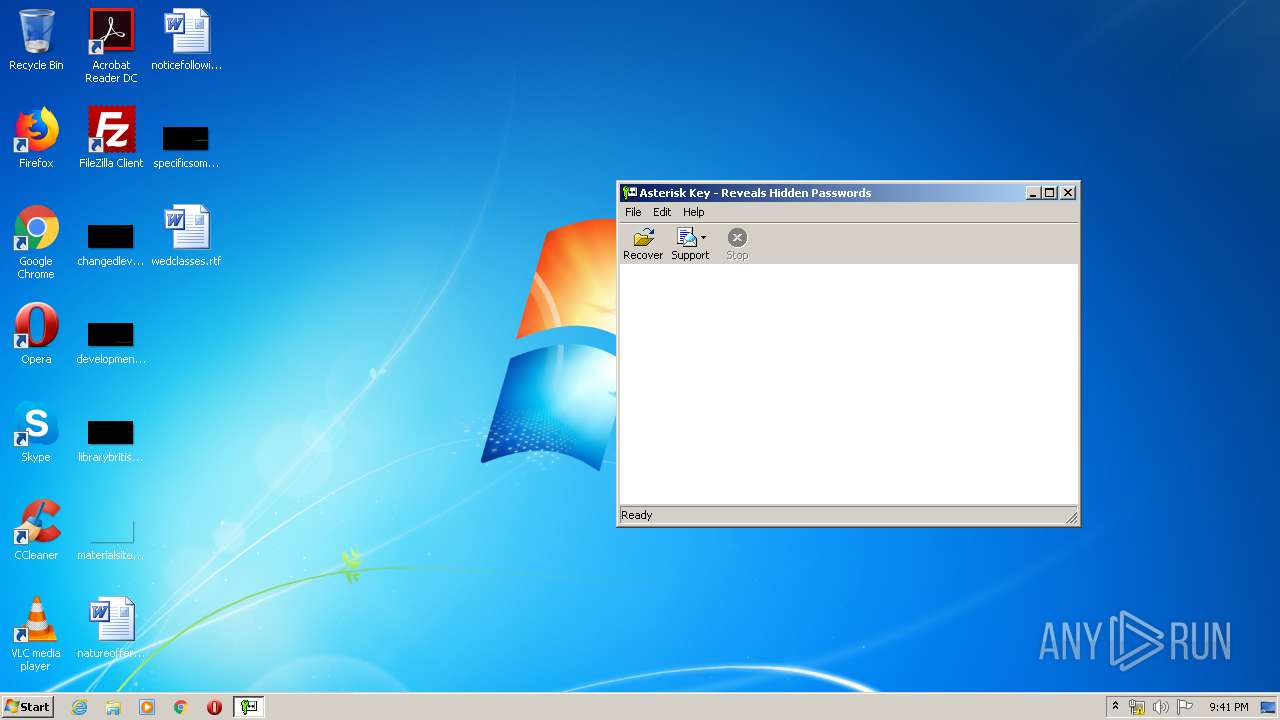Open the Help menu
Screen dimensions: 1280x720
click(x=694, y=212)
